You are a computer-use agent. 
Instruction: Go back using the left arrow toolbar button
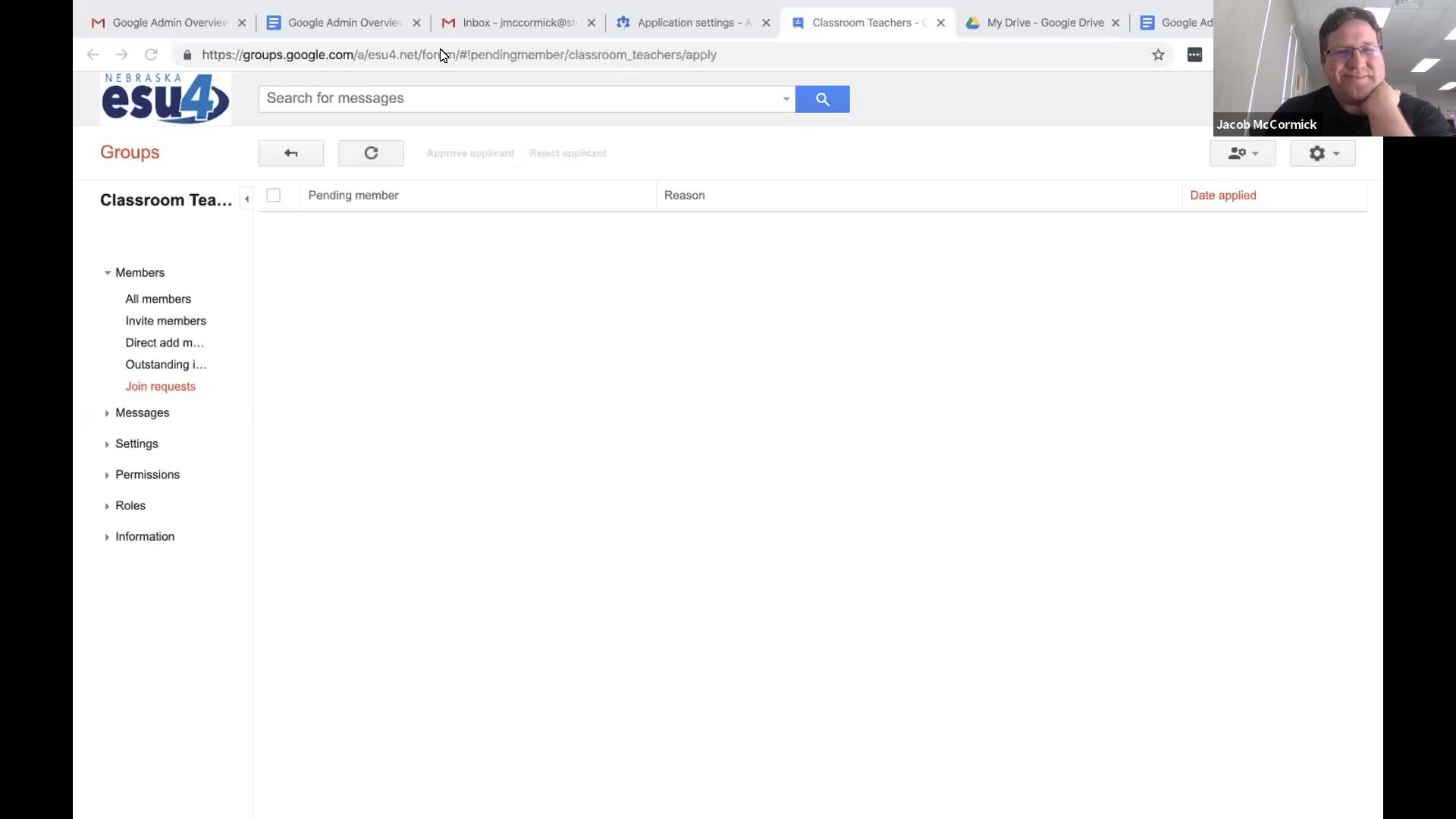click(x=291, y=153)
